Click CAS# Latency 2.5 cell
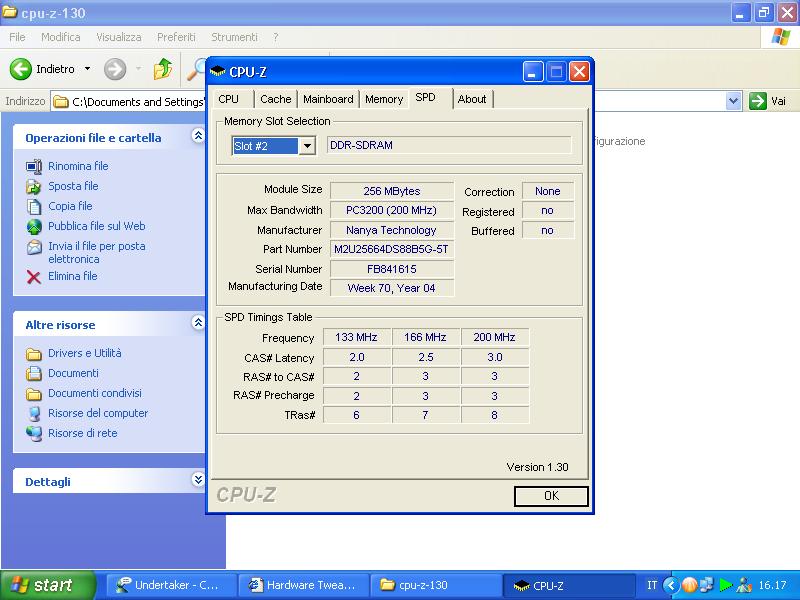 pos(425,357)
